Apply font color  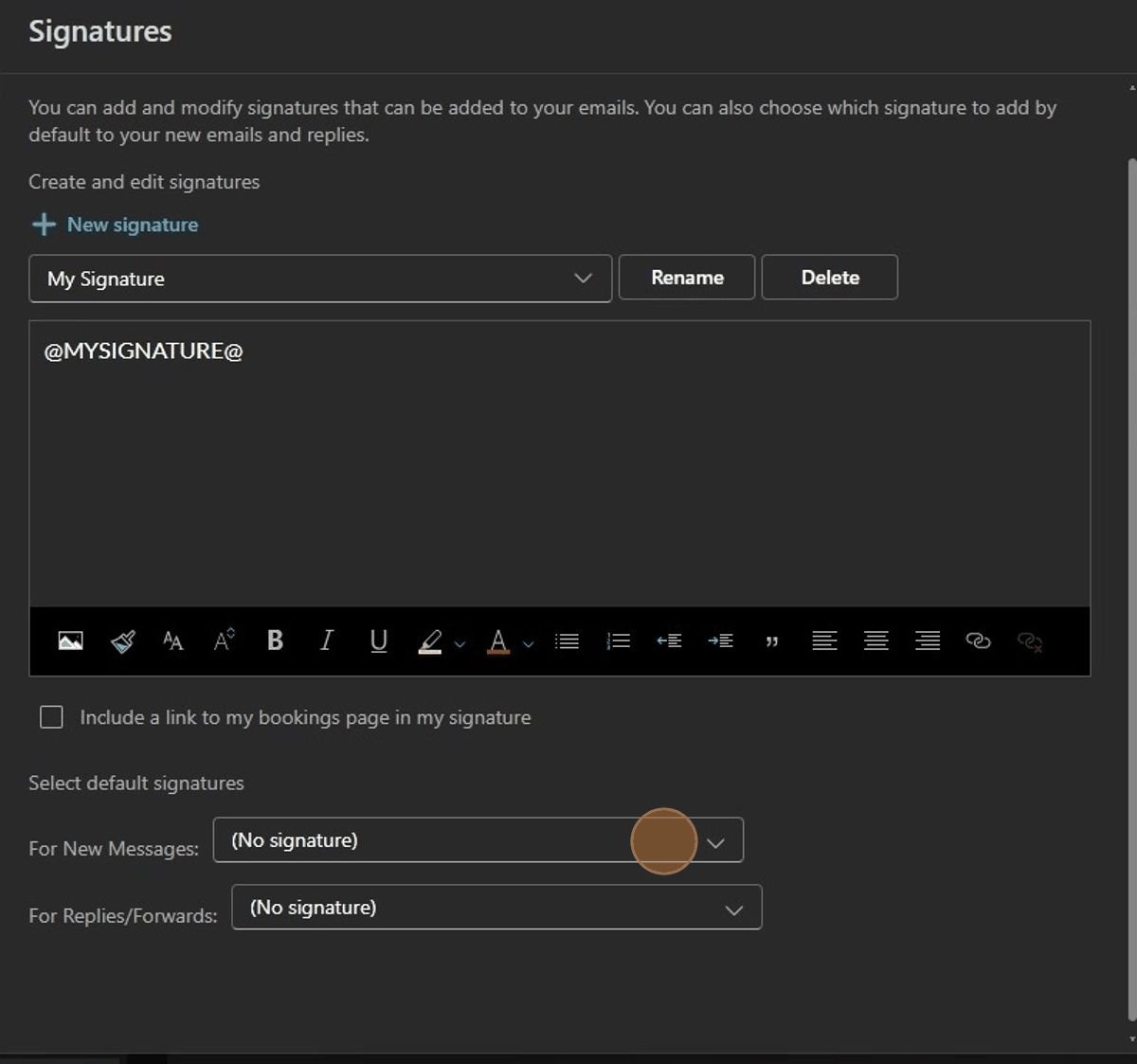498,641
